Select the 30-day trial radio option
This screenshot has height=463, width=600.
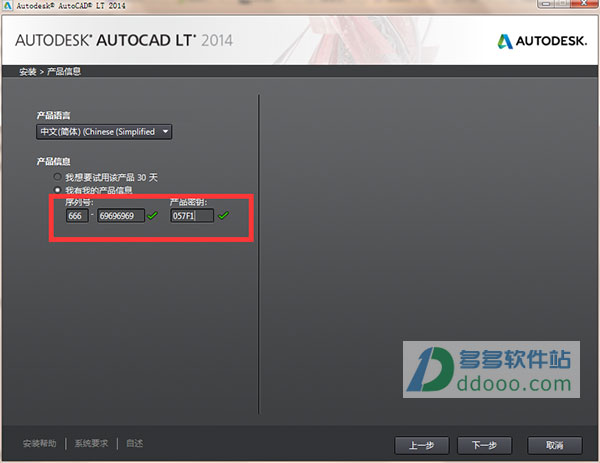pos(57,177)
